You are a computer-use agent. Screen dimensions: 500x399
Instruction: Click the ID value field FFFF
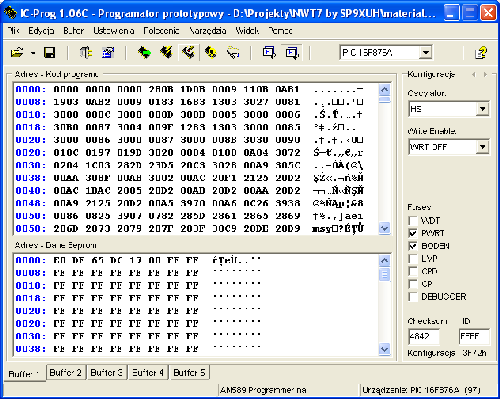[x=474, y=336]
